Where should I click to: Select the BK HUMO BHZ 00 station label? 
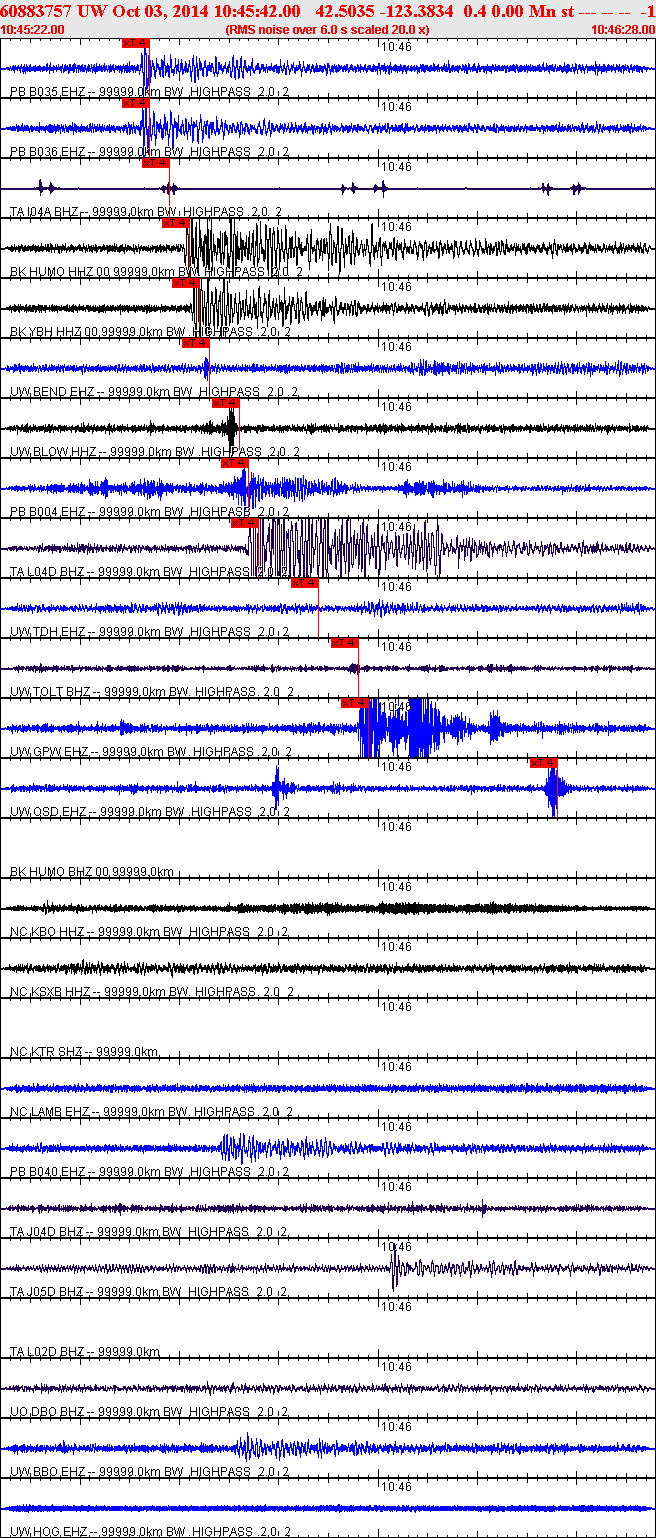pyautogui.click(x=91, y=872)
